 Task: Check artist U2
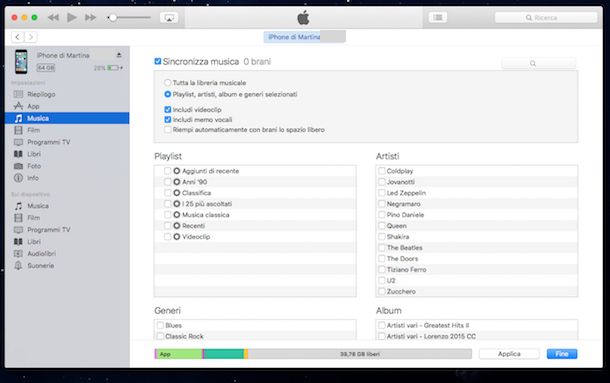pos(382,280)
